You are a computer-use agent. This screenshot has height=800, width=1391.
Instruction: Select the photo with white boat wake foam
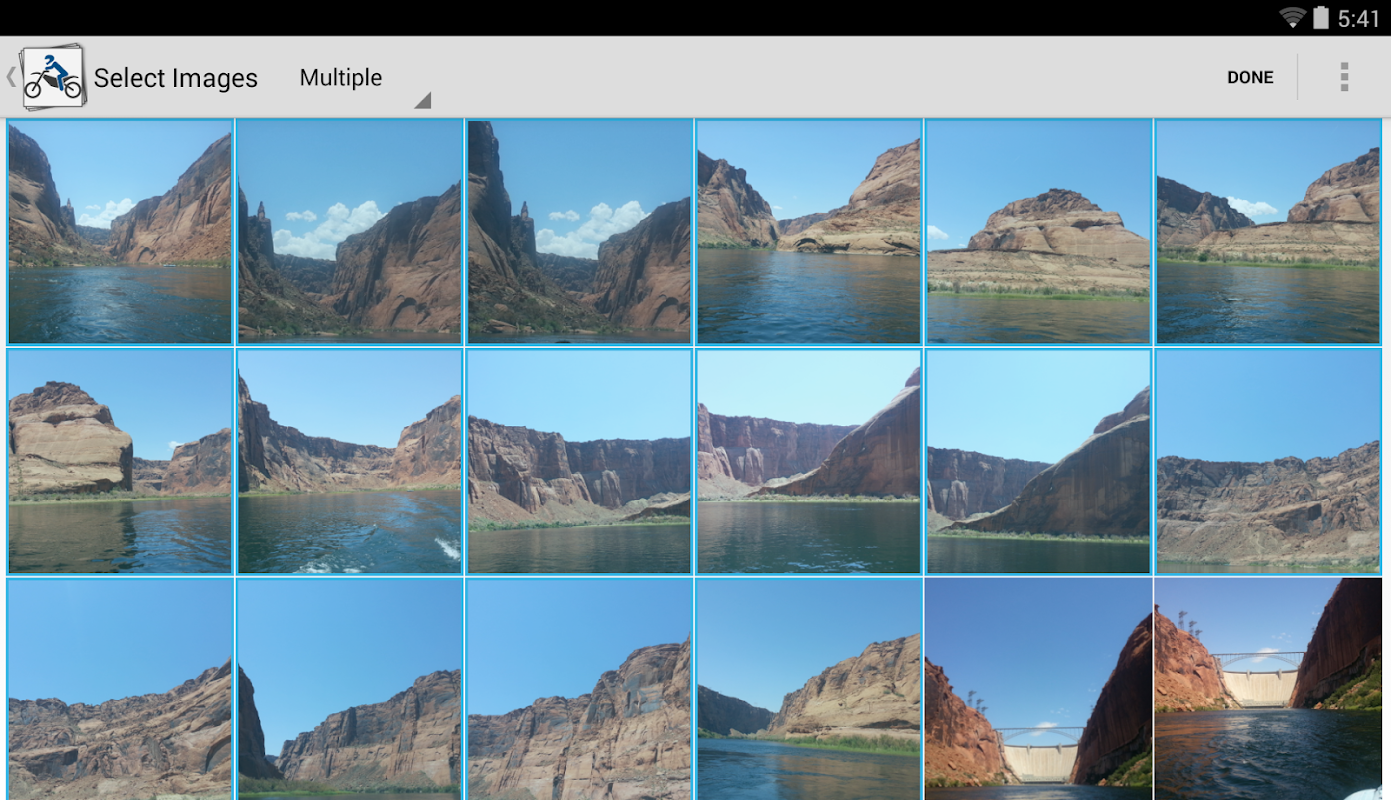(x=349, y=461)
